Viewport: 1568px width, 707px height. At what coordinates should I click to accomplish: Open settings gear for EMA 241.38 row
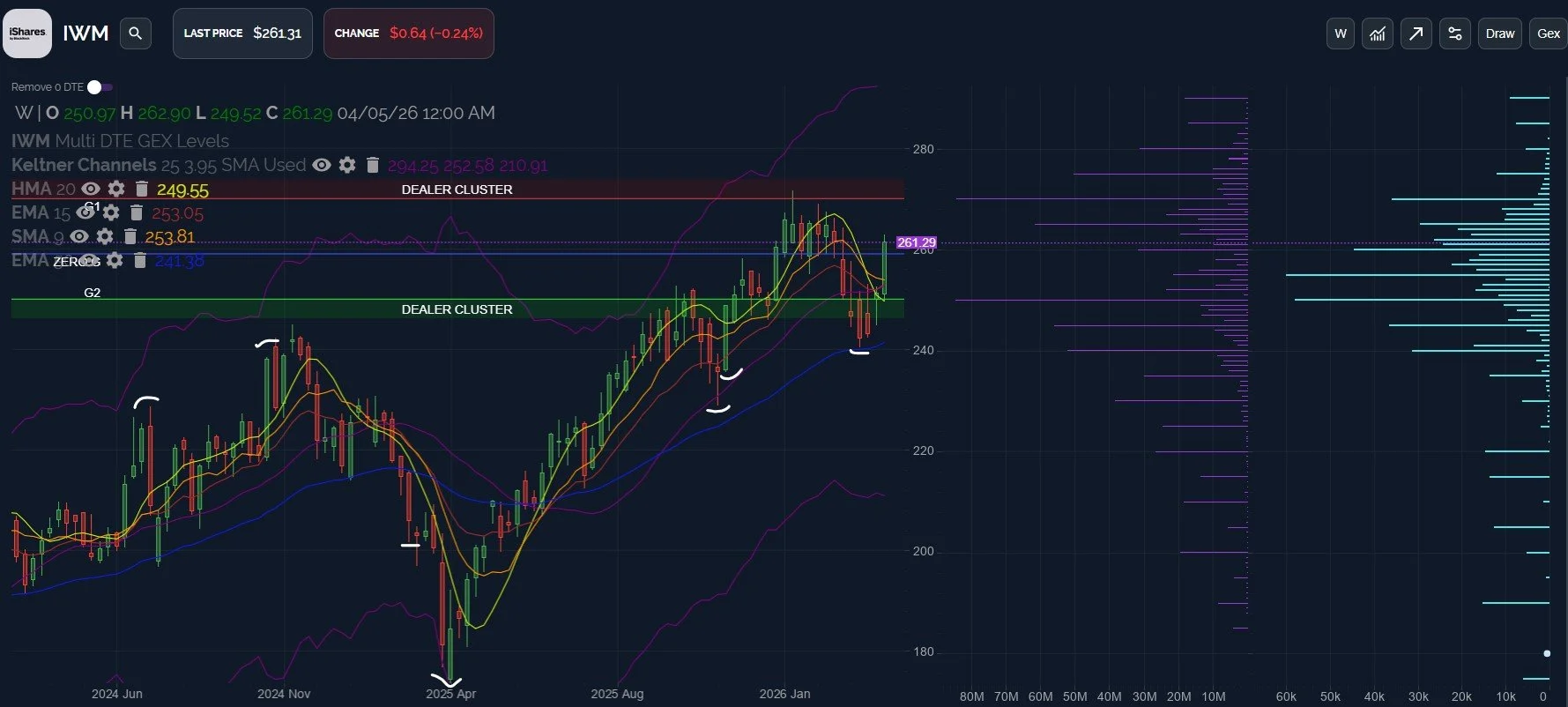click(115, 260)
